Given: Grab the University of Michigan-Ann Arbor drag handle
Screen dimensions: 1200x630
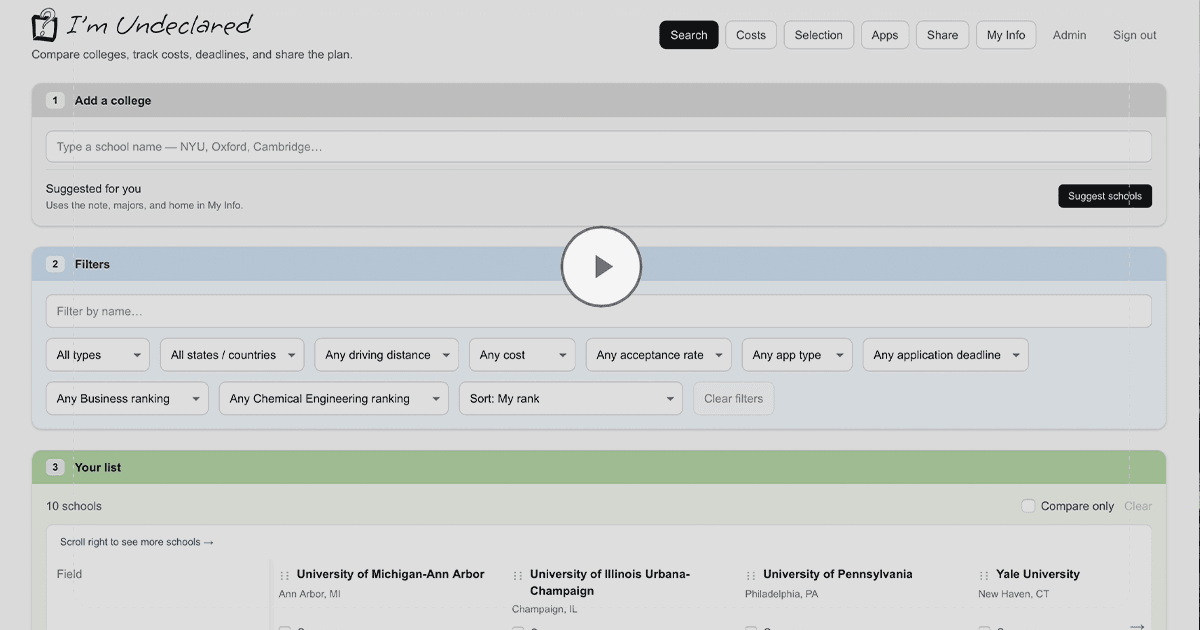Looking at the screenshot, I should 285,576.
